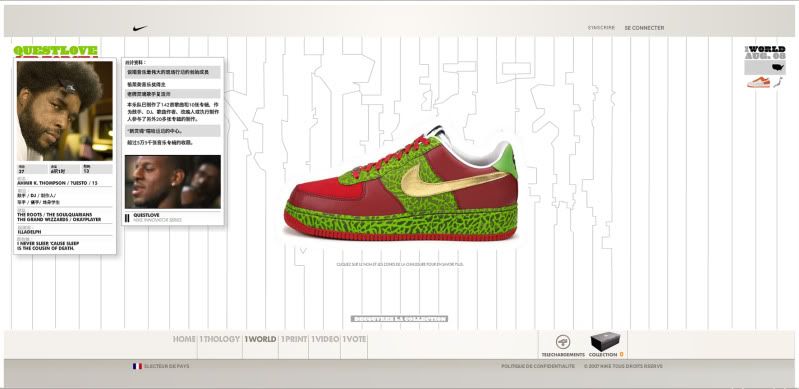Open the 1VIDEO section
Viewport: 799px width, 389px height.
coord(325,339)
